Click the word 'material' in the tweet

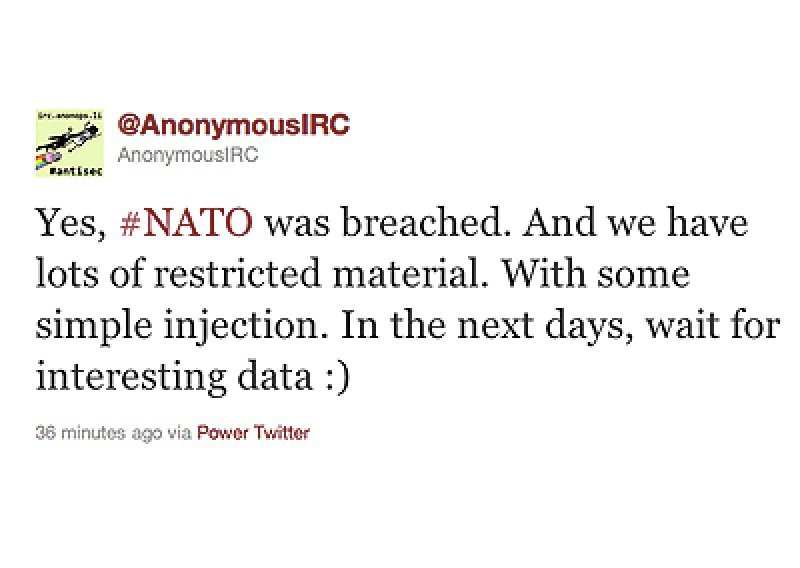pos(408,273)
